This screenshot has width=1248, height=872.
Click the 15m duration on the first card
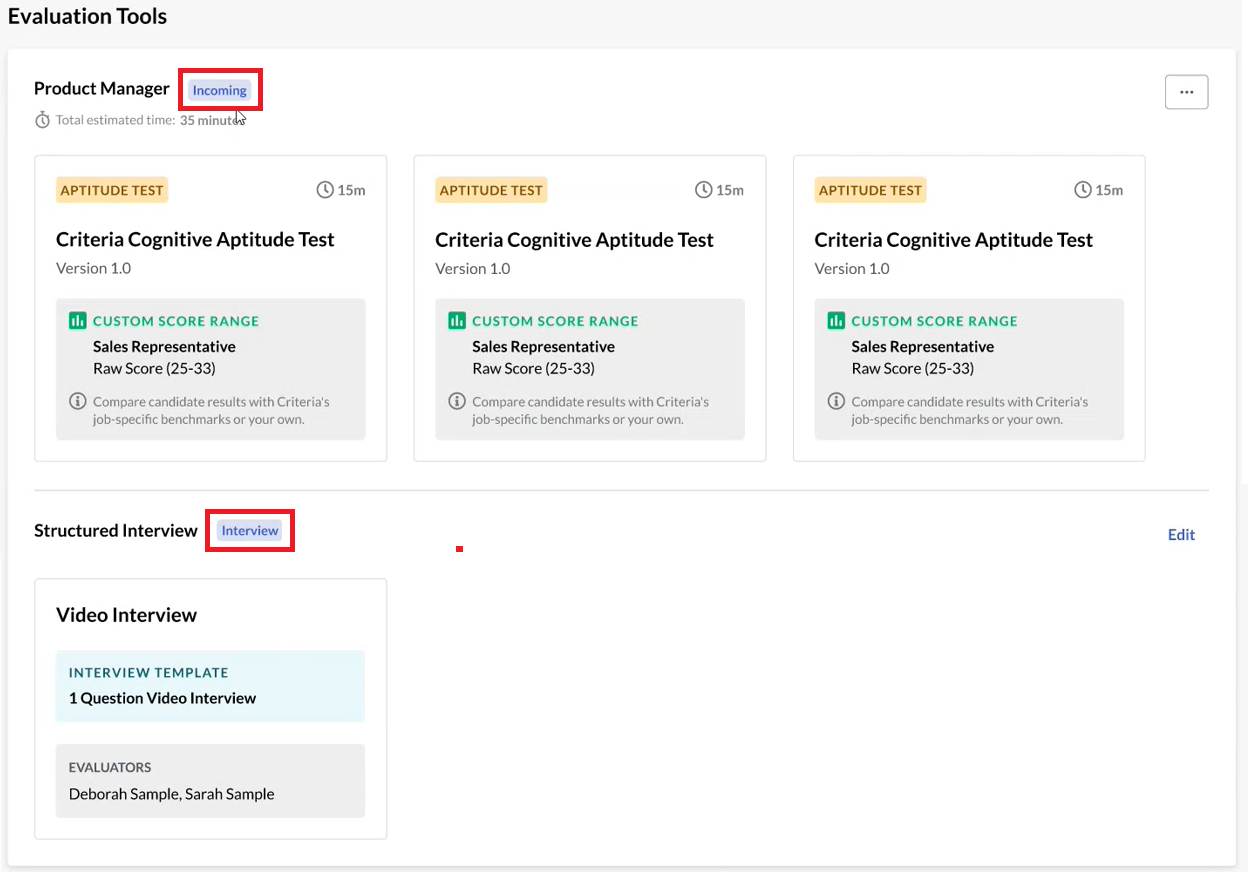(x=351, y=190)
